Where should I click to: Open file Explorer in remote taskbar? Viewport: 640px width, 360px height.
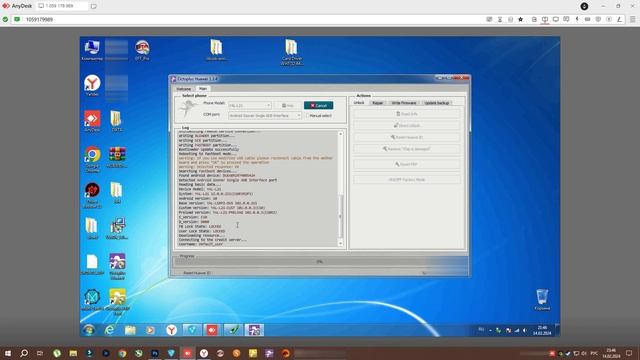click(x=130, y=330)
